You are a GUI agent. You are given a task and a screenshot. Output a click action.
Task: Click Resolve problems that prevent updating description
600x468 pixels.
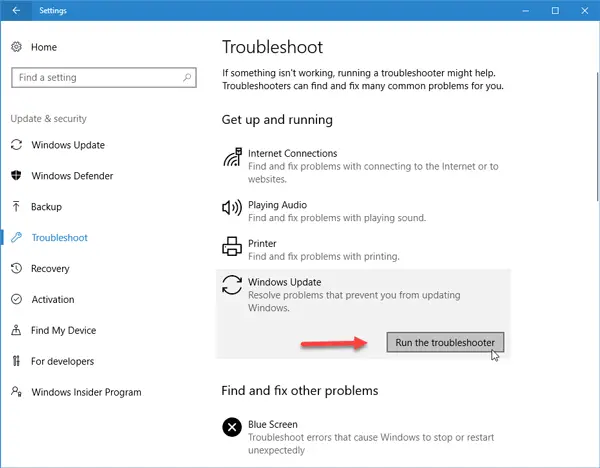point(354,302)
